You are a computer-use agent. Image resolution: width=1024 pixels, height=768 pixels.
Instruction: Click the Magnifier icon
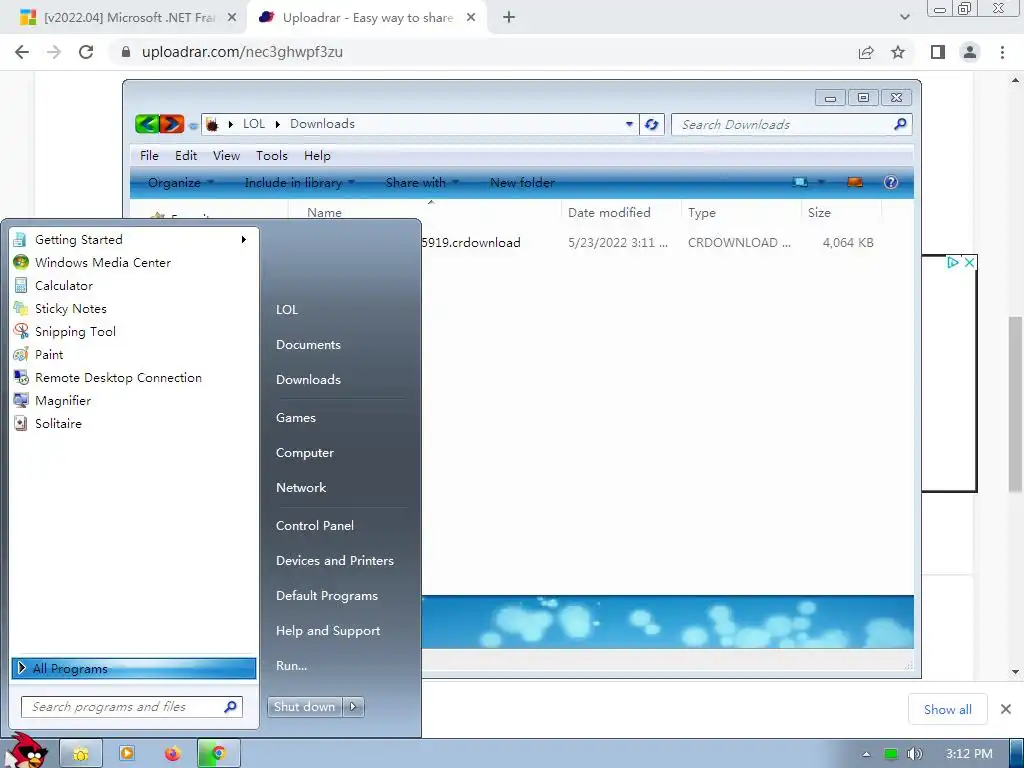21,400
